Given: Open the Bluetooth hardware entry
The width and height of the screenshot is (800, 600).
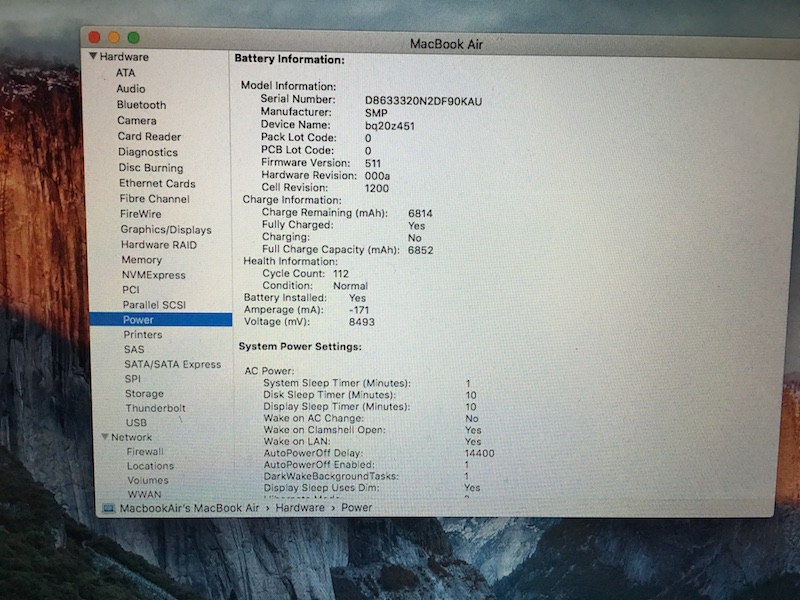Looking at the screenshot, I should point(141,105).
